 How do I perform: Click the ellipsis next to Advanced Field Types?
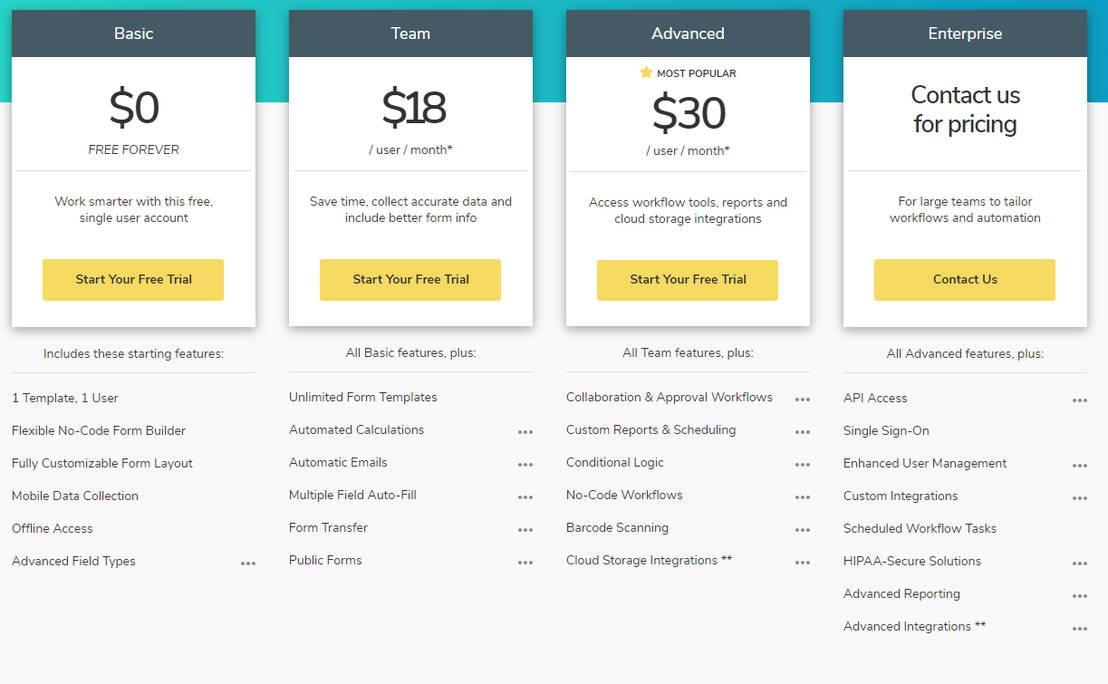[247, 563]
